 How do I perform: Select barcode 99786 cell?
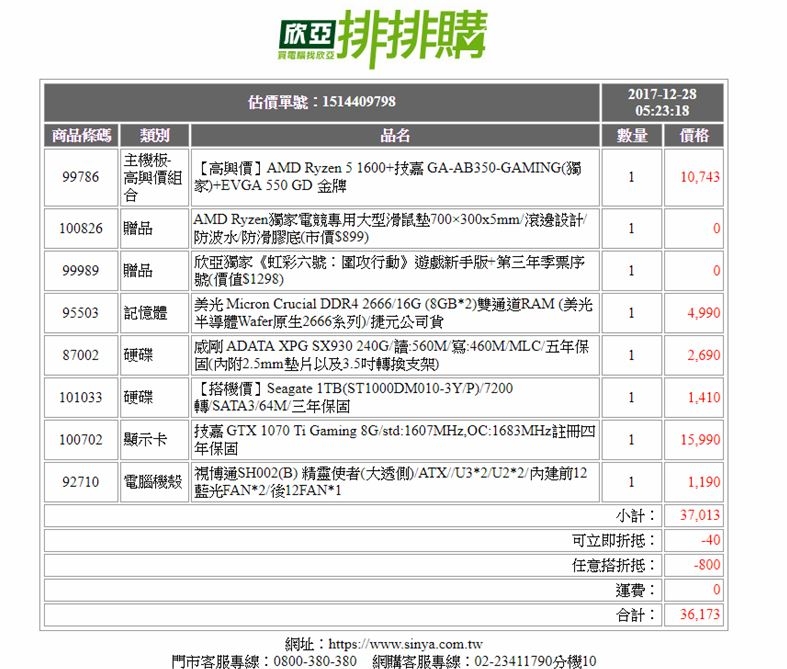(x=81, y=177)
